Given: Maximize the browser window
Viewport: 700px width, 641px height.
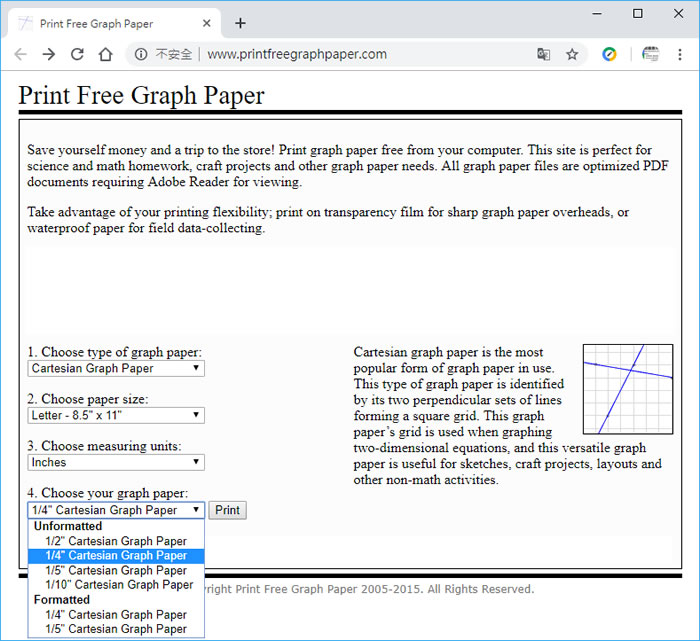Looking at the screenshot, I should (x=638, y=14).
